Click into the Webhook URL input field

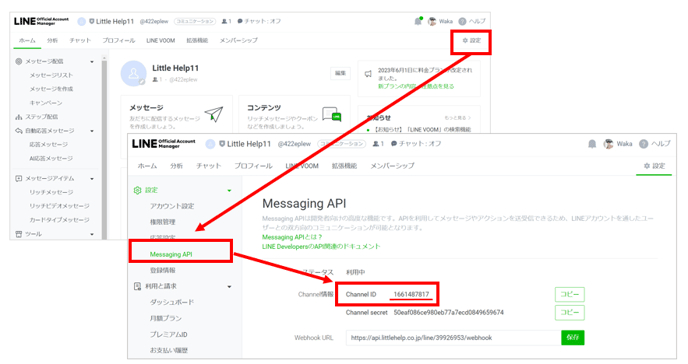click(x=453, y=338)
